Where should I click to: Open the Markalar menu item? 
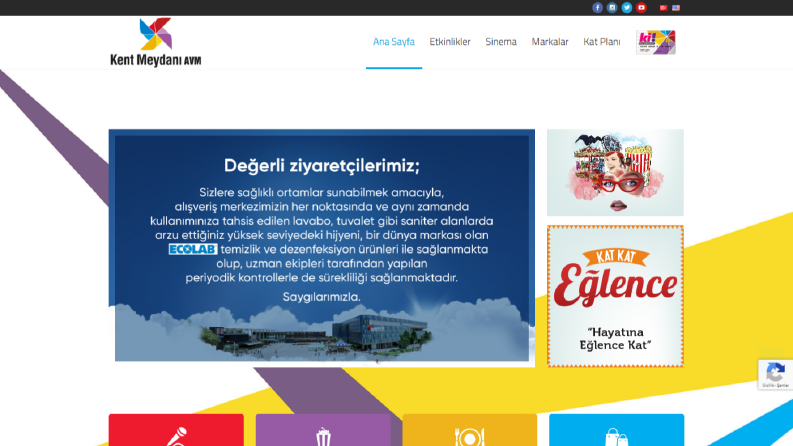(x=550, y=42)
